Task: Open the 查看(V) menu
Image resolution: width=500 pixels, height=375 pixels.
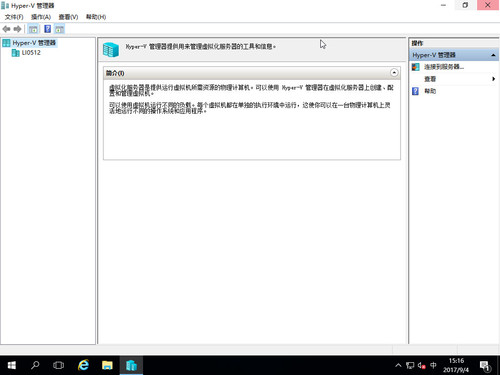Action: [68, 17]
